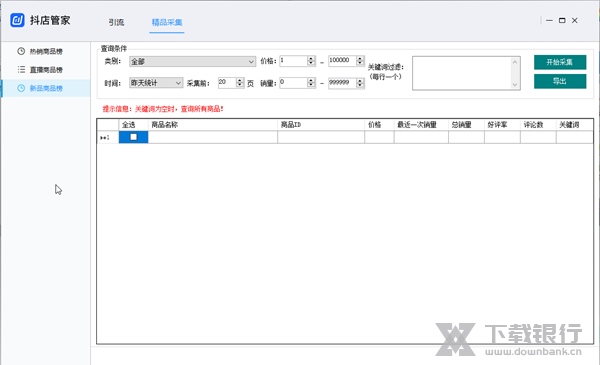Click the 开始采集 button
Image resolution: width=600 pixels, height=365 pixels.
coord(560,62)
